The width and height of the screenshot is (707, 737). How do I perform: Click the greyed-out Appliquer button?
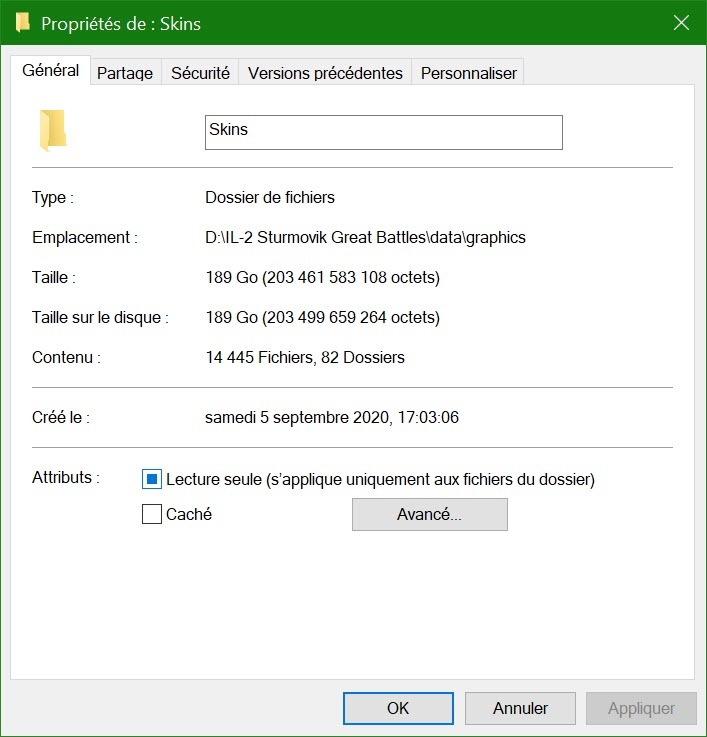coord(641,708)
